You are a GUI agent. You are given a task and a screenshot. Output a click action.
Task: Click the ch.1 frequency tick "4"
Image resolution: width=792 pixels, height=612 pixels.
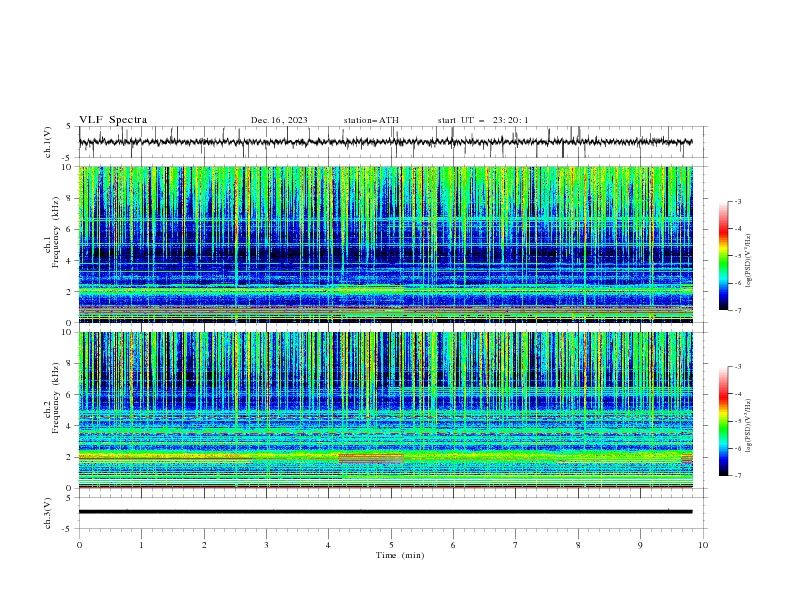[x=70, y=261]
